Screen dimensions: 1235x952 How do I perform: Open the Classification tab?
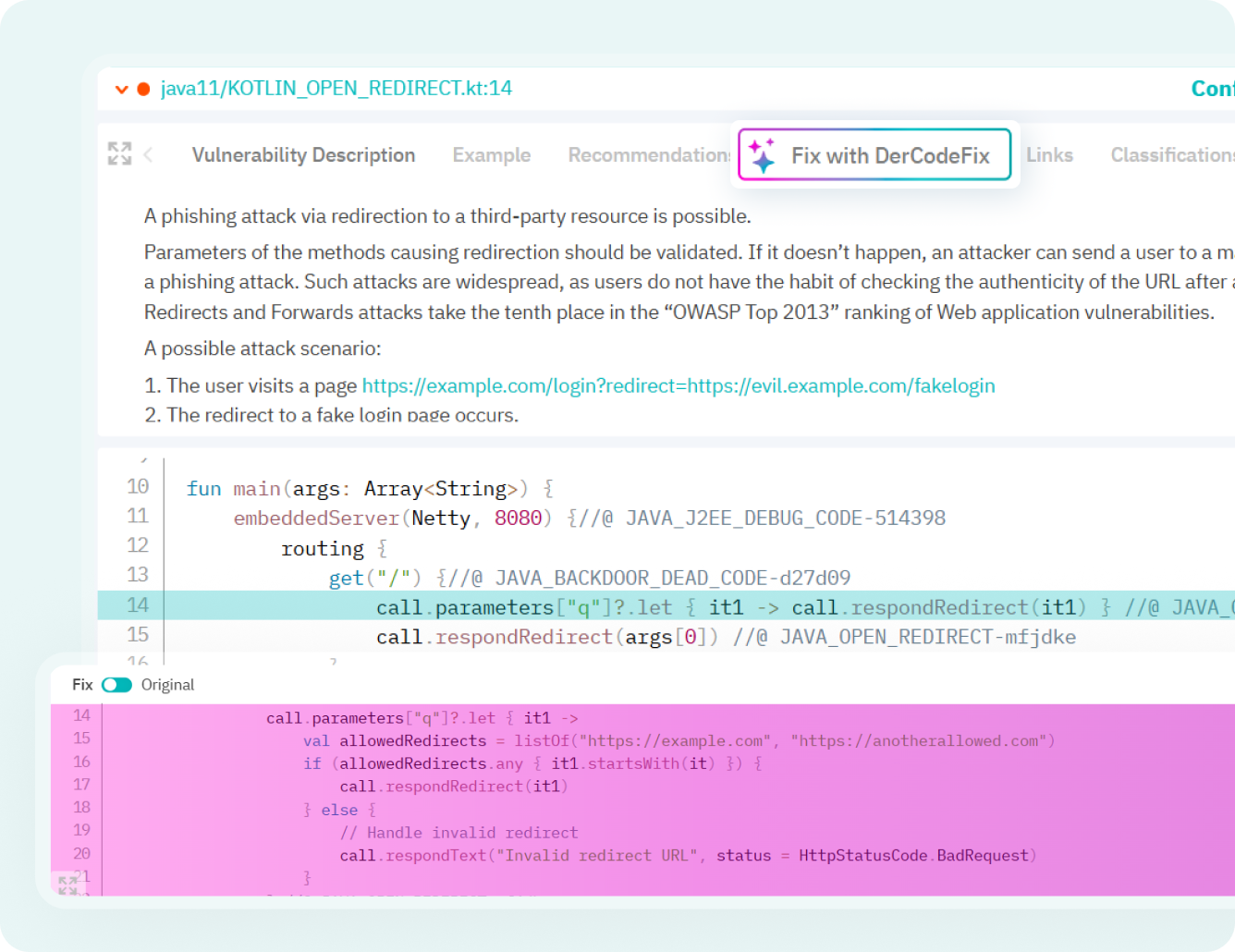pyautogui.click(x=1170, y=155)
